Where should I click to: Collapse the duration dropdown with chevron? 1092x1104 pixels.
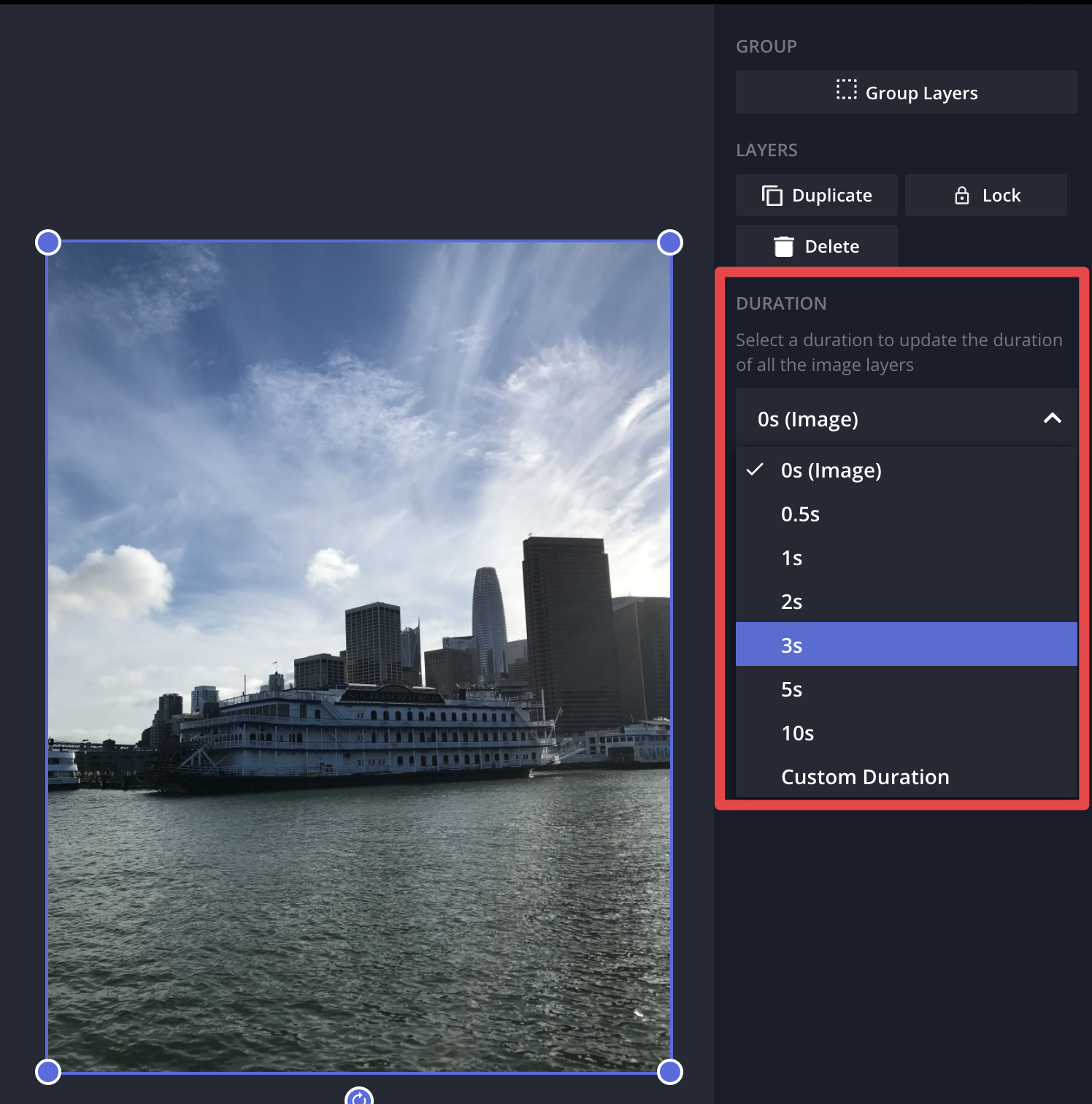(1052, 418)
